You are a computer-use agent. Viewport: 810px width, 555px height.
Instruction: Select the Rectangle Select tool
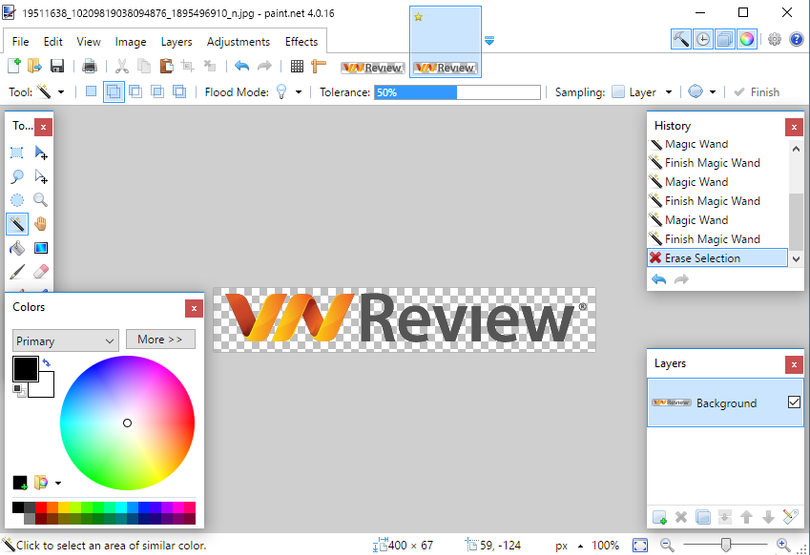point(17,153)
